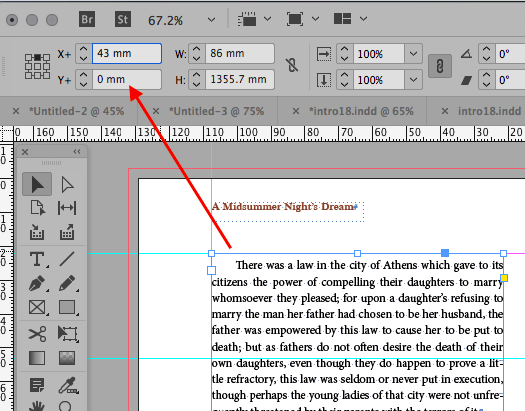Viewport: 525px width, 411px height.
Task: Click the Y position field showing 0 mm
Action: click(x=127, y=79)
